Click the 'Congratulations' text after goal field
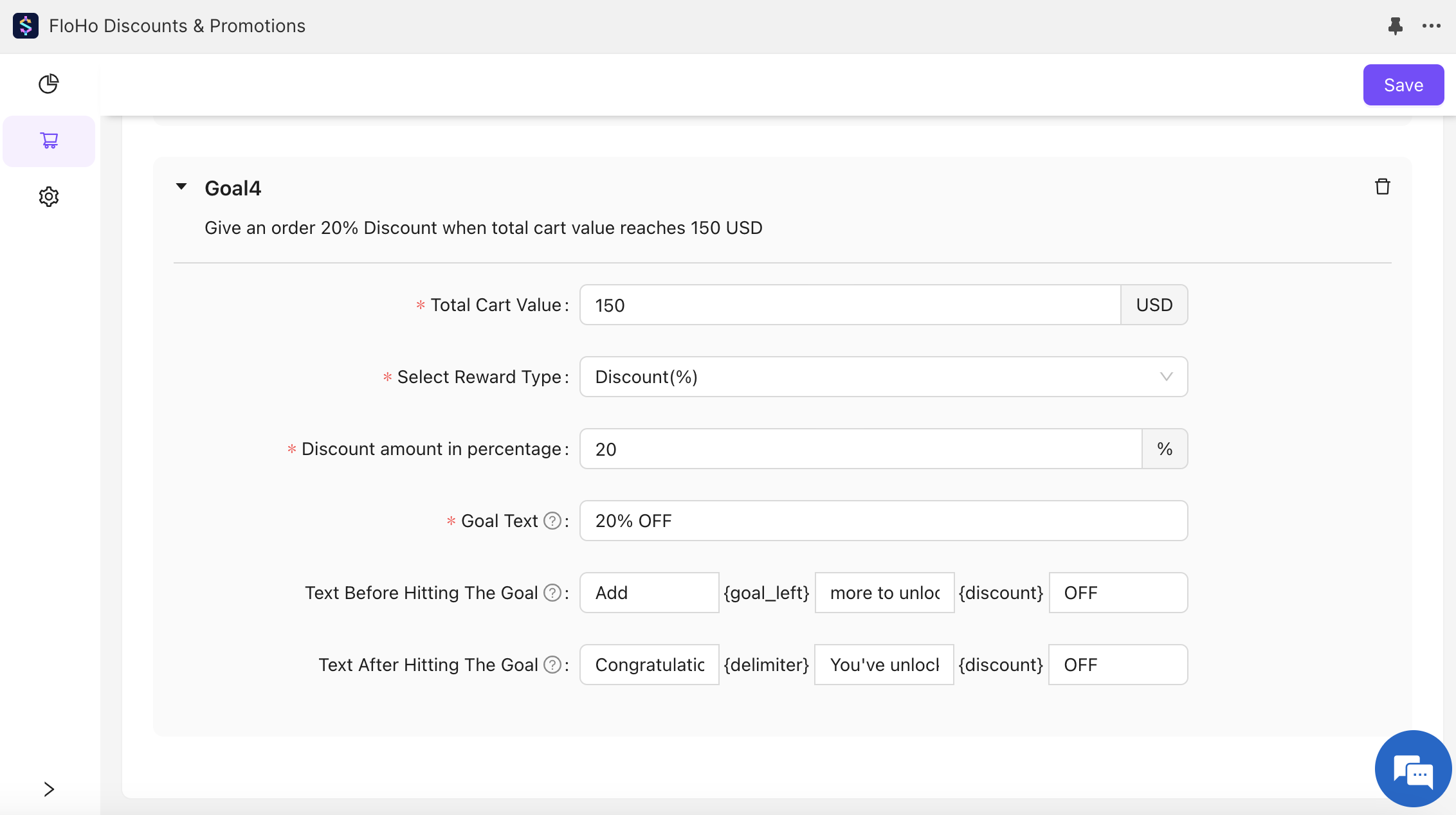The width and height of the screenshot is (1456, 815). (649, 665)
